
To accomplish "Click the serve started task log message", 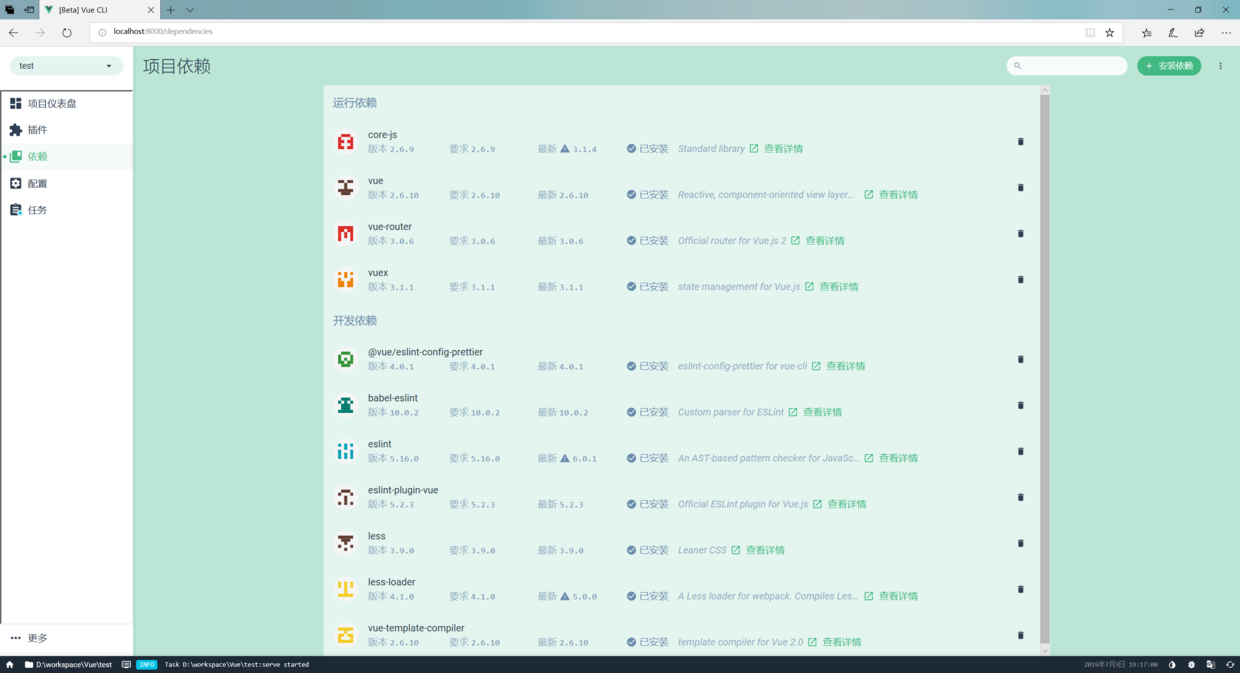I will click(237, 664).
